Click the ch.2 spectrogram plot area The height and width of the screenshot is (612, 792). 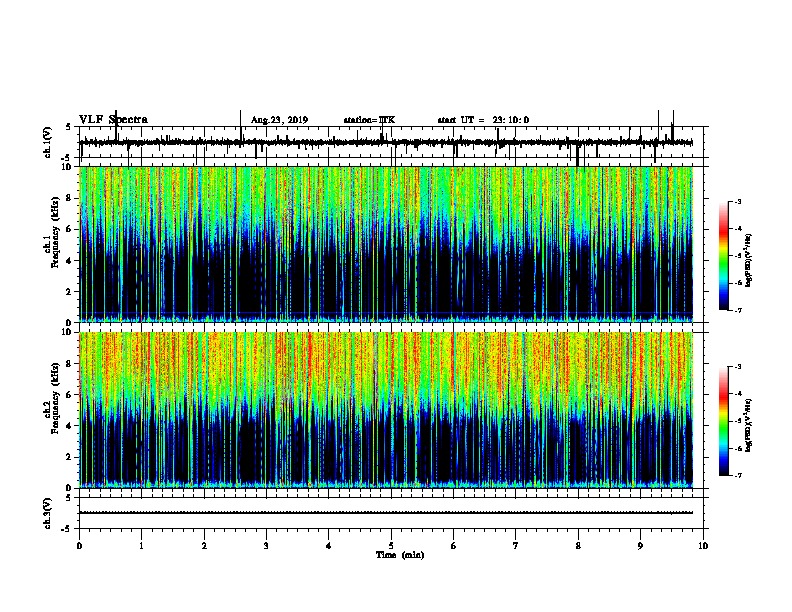[x=386, y=410]
